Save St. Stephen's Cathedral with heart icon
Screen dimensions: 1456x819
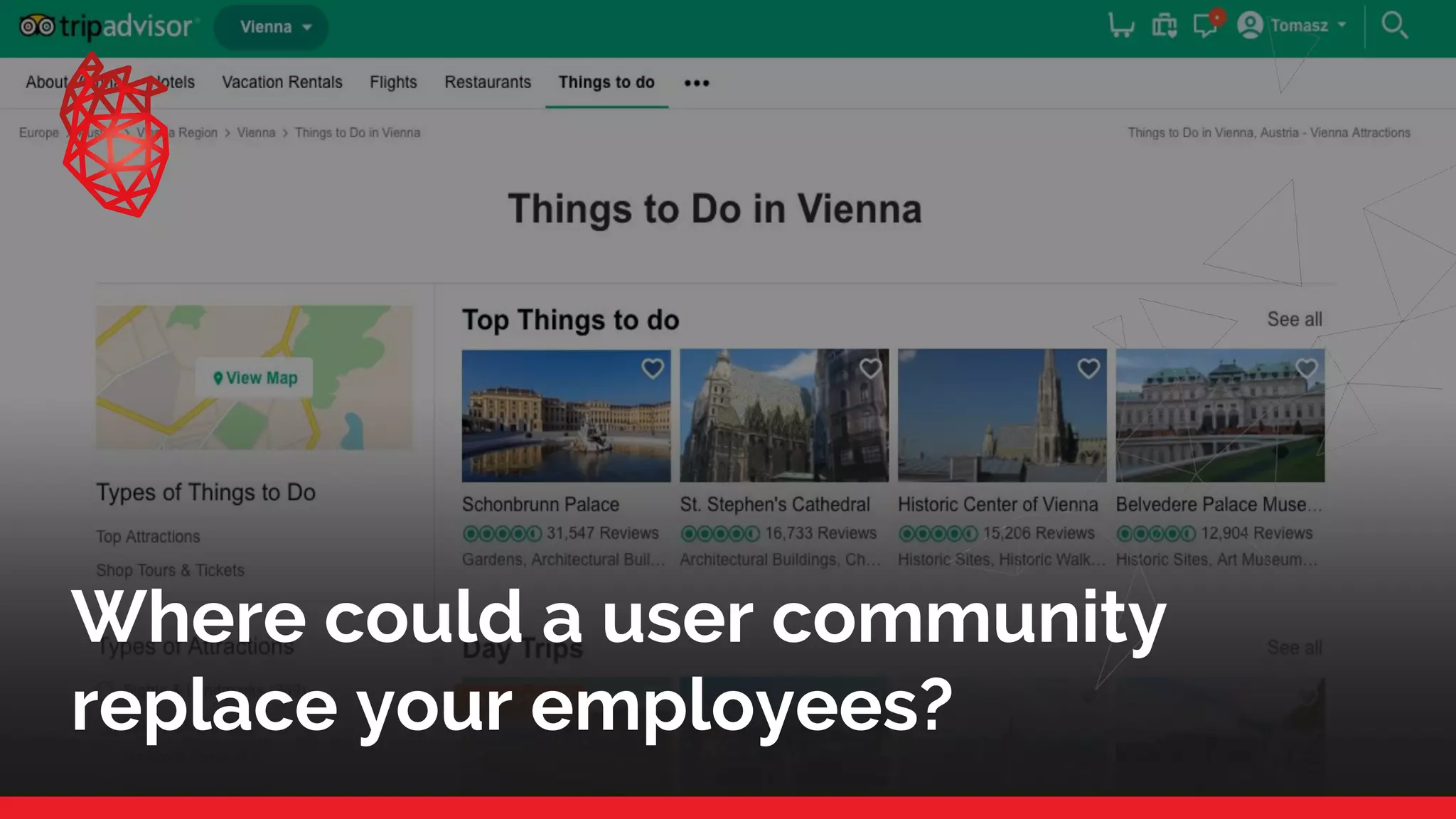[x=870, y=368]
